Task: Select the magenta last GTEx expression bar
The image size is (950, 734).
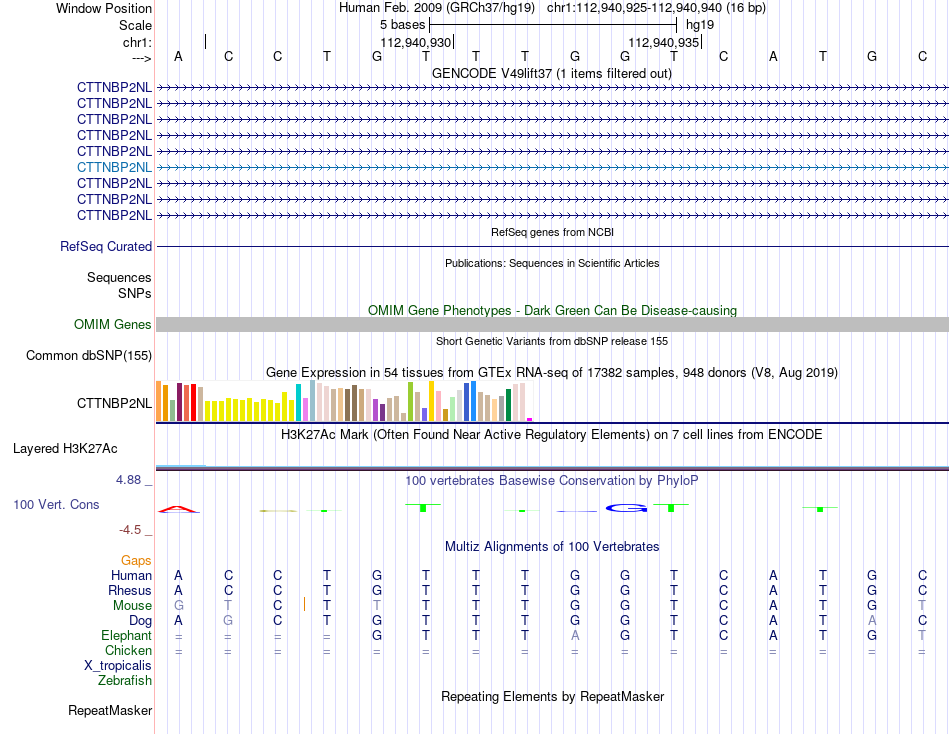Action: pos(530,419)
